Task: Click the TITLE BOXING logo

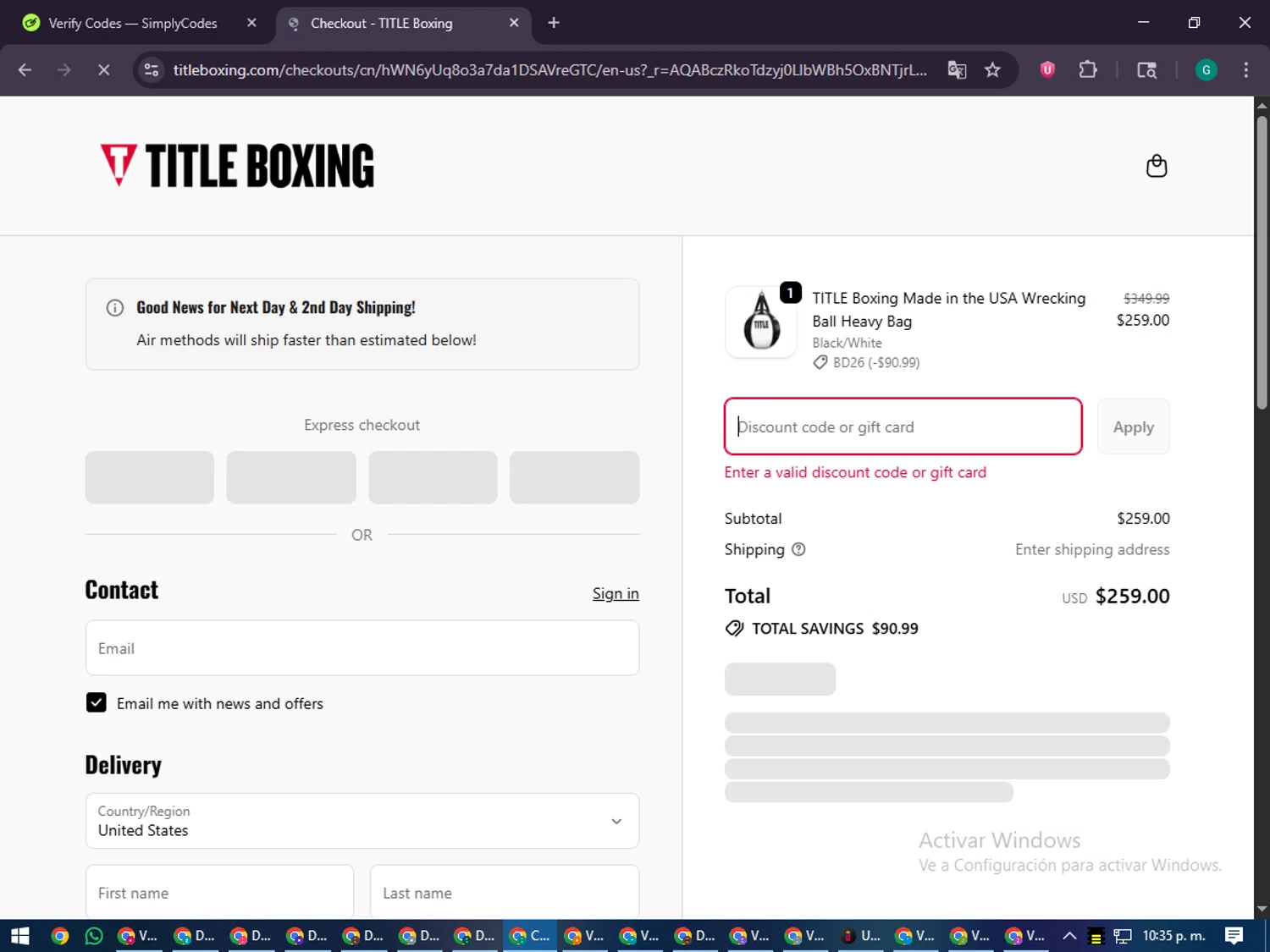Action: (237, 165)
